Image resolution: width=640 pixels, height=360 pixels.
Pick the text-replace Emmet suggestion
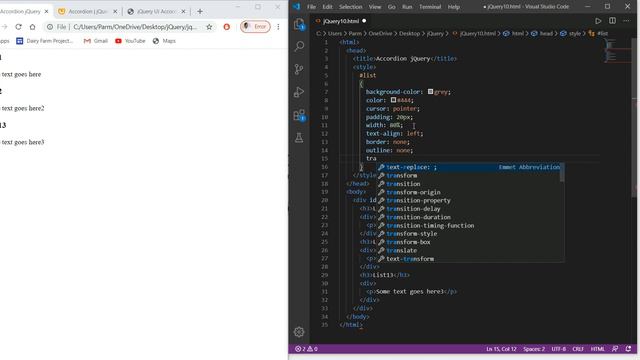(469, 167)
